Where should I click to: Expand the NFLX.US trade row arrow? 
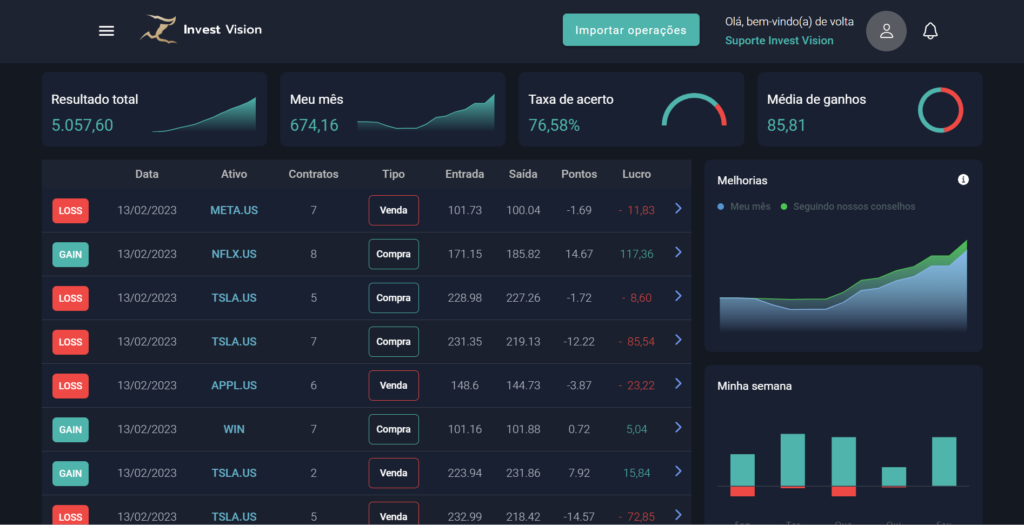[678, 252]
